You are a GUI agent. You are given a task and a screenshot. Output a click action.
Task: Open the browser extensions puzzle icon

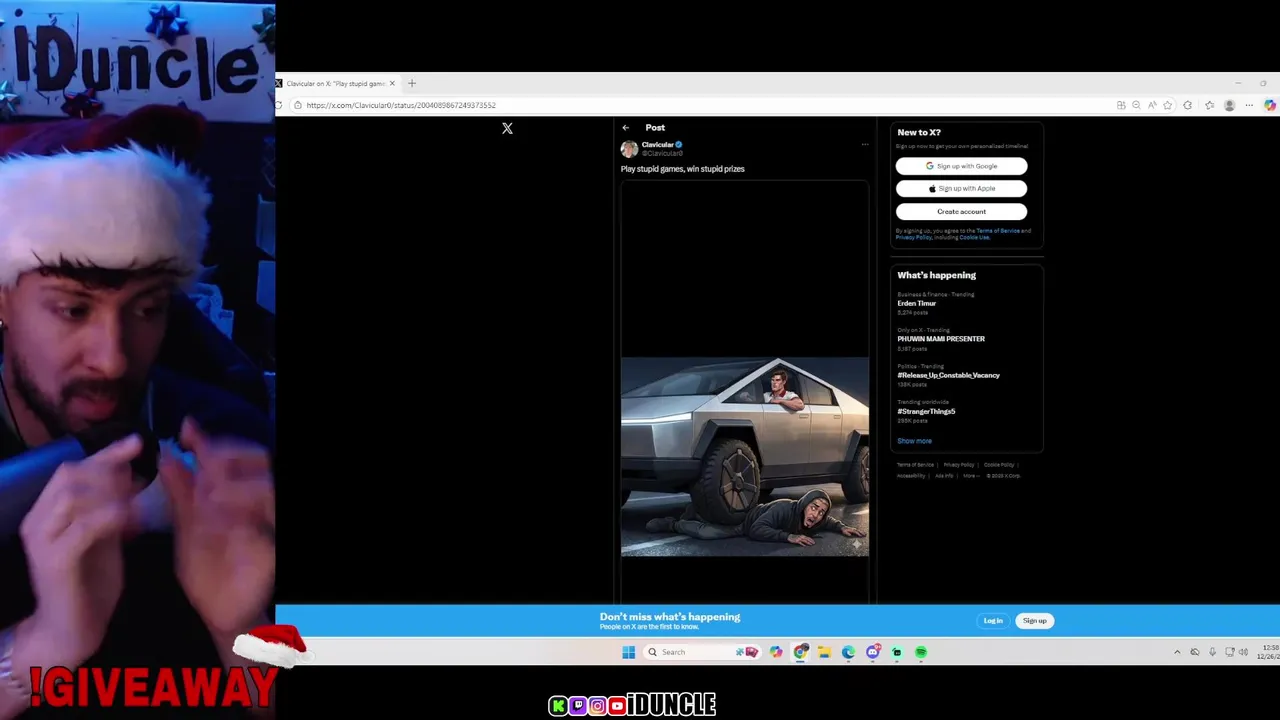click(x=1188, y=105)
